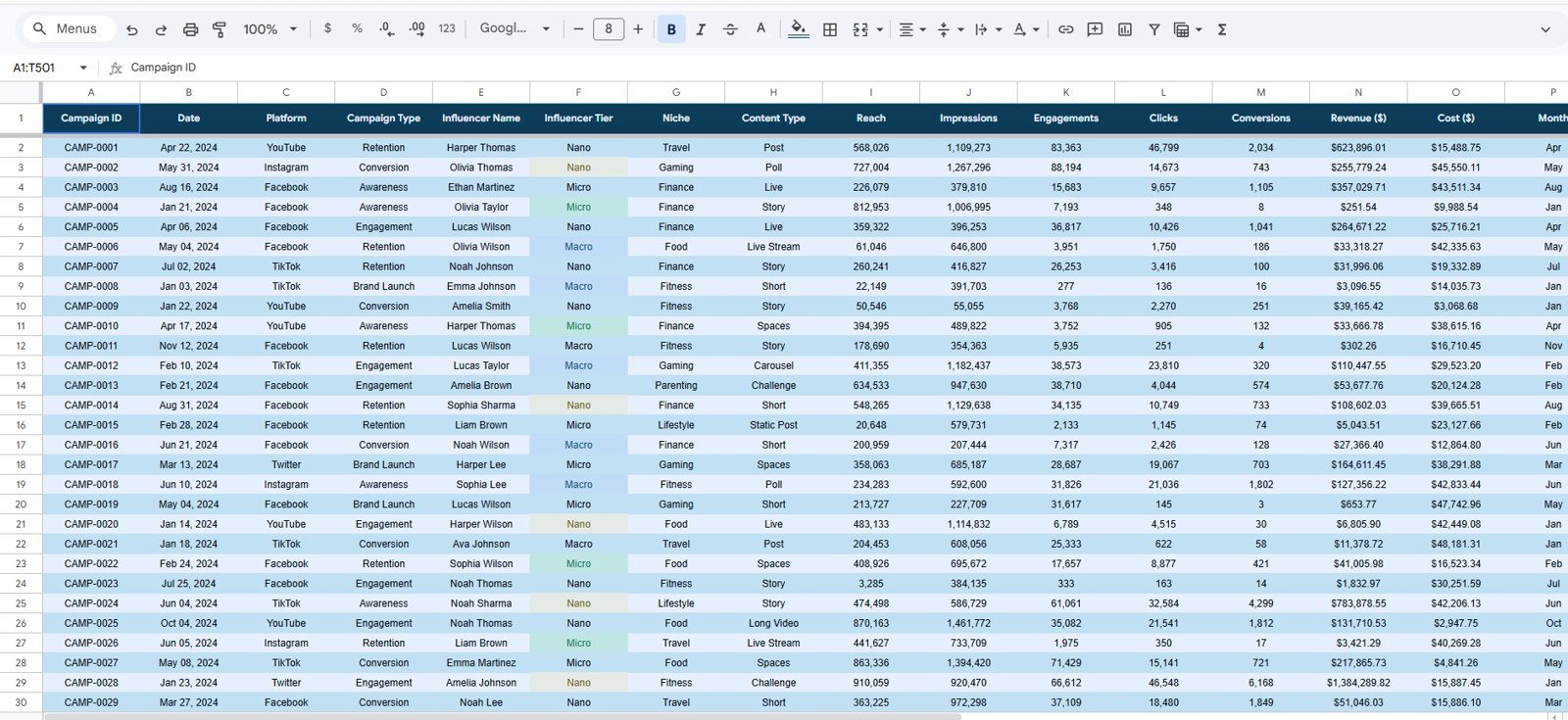
Task: Click the font size field showing 8
Action: click(x=609, y=29)
